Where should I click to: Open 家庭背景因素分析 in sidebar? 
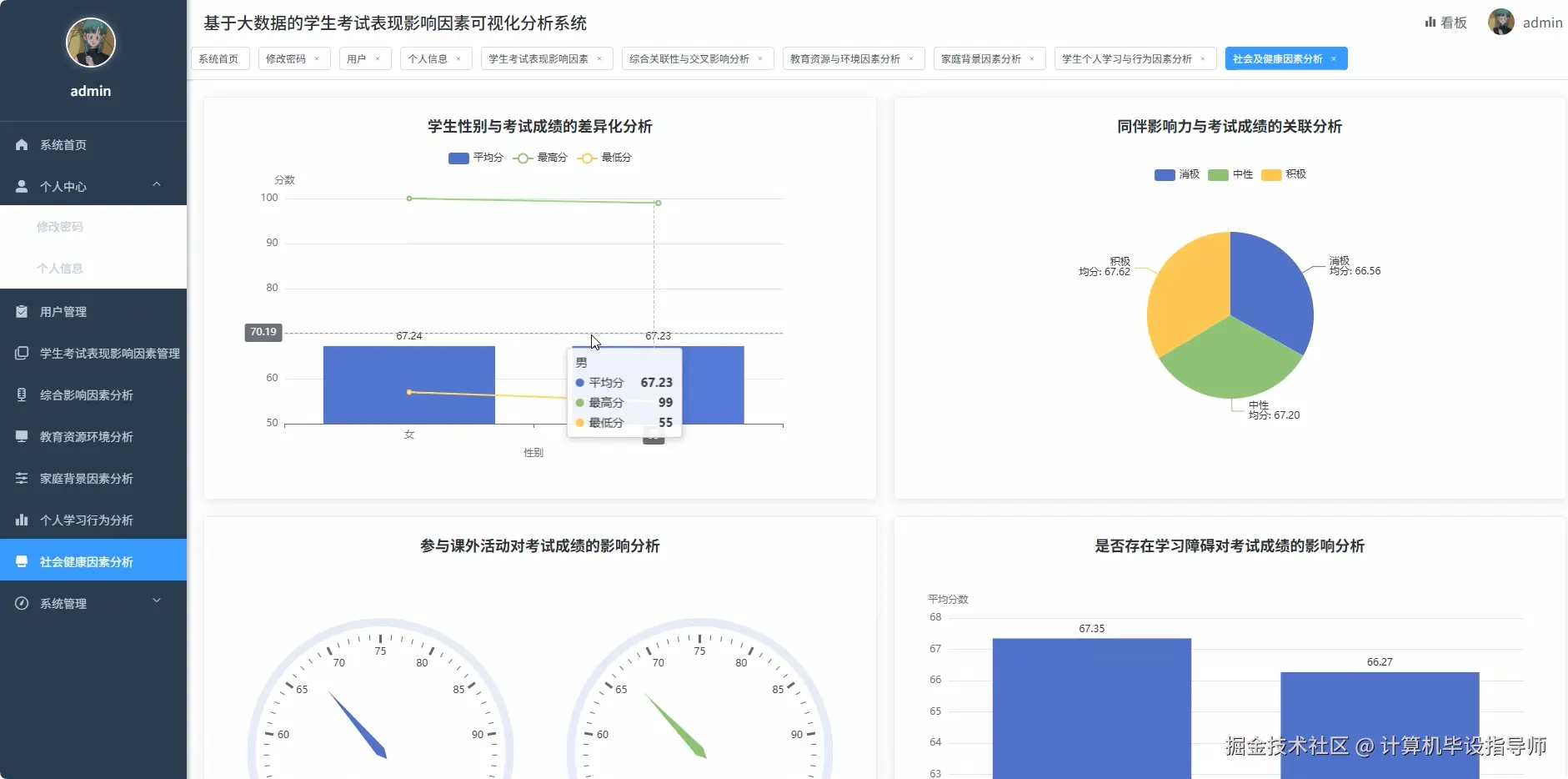point(93,479)
